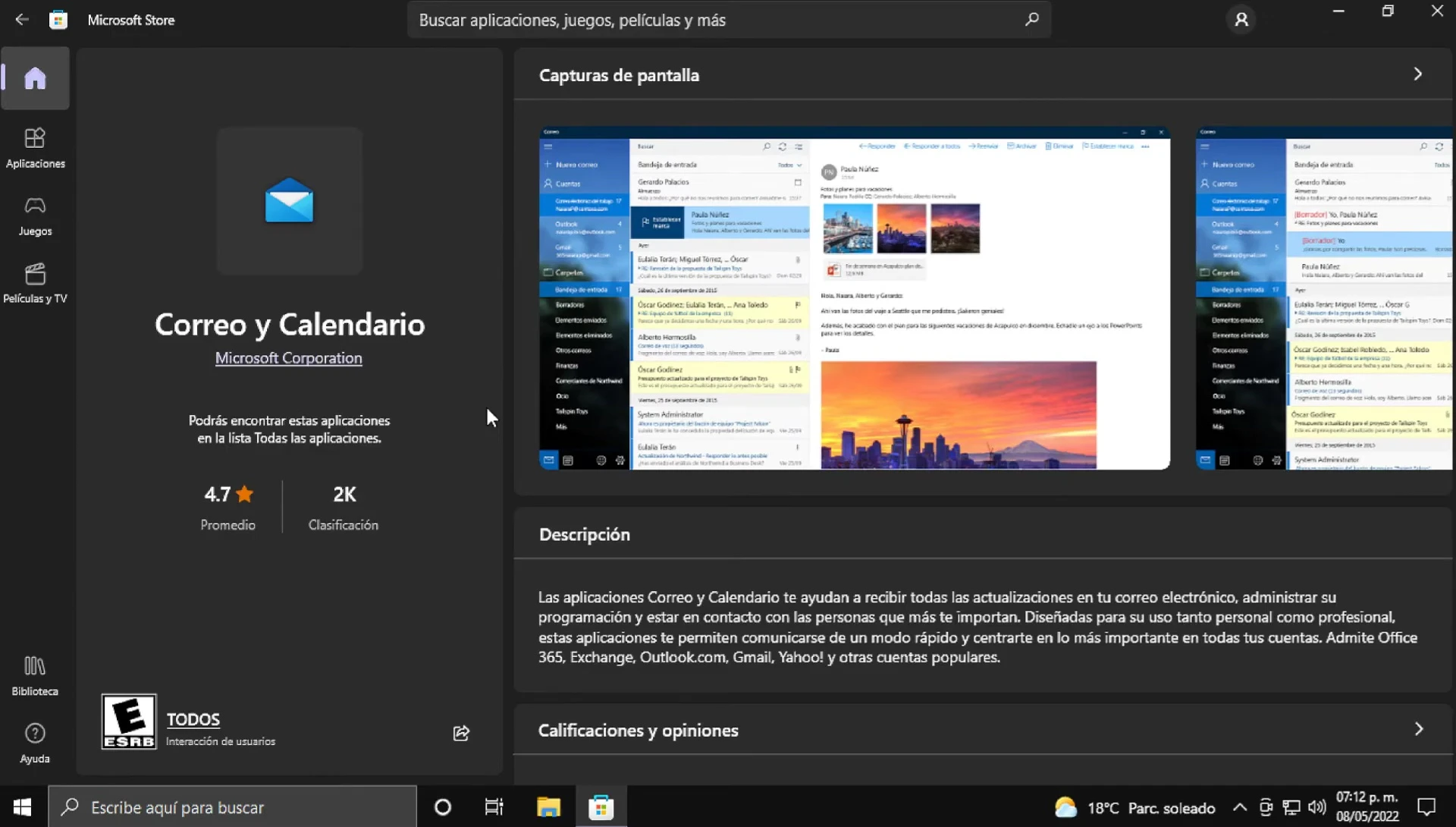Open the user account profile icon
Image resolution: width=1456 pixels, height=827 pixels.
point(1241,20)
